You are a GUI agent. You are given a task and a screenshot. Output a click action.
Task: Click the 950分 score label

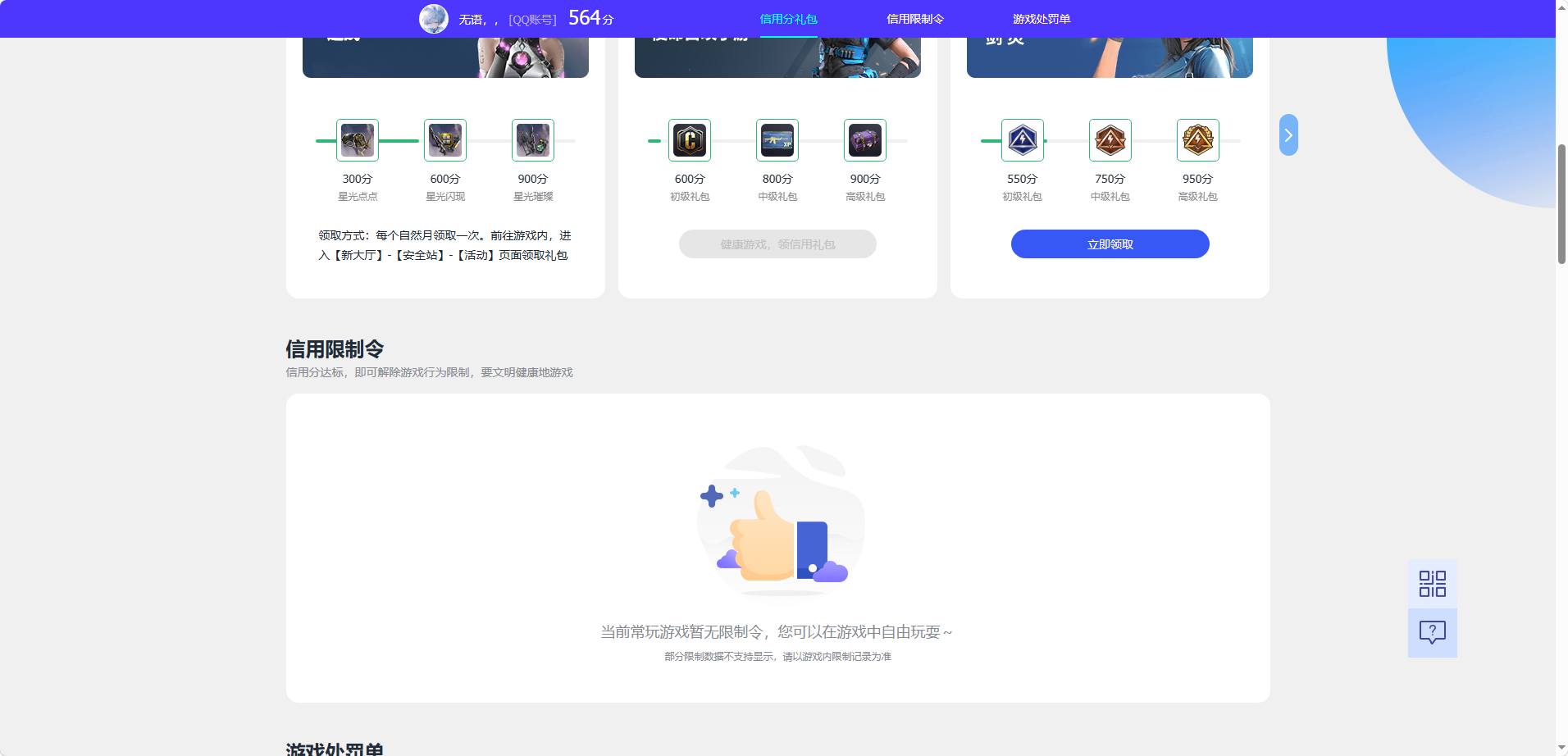pyautogui.click(x=1198, y=179)
